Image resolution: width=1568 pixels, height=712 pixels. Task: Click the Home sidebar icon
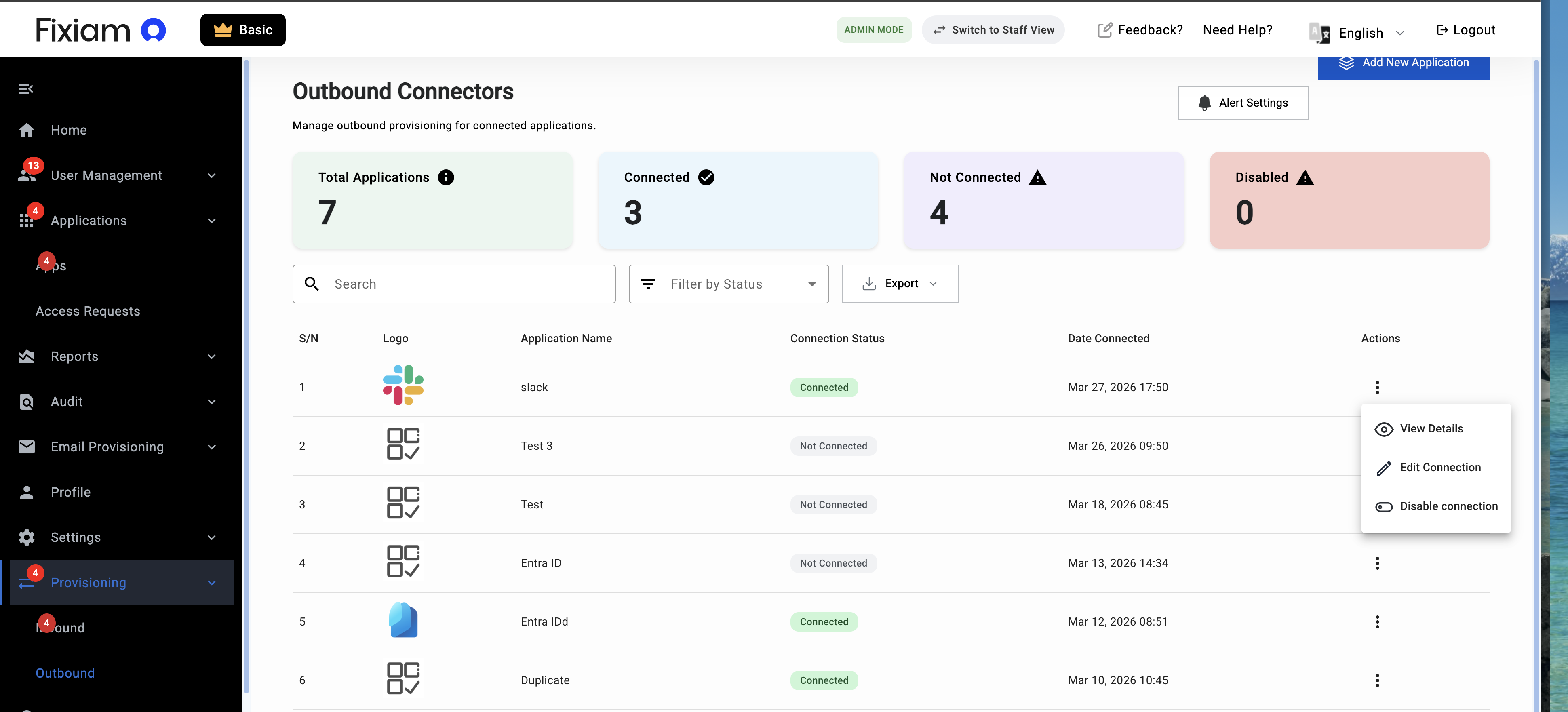pyautogui.click(x=27, y=130)
